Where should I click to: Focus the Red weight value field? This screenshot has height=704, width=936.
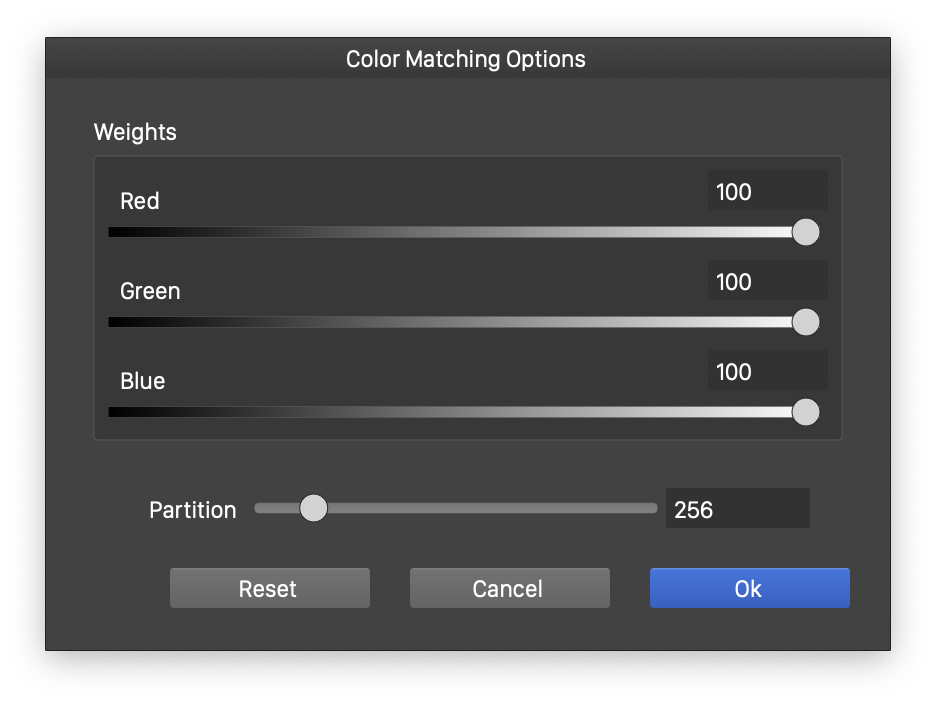767,191
